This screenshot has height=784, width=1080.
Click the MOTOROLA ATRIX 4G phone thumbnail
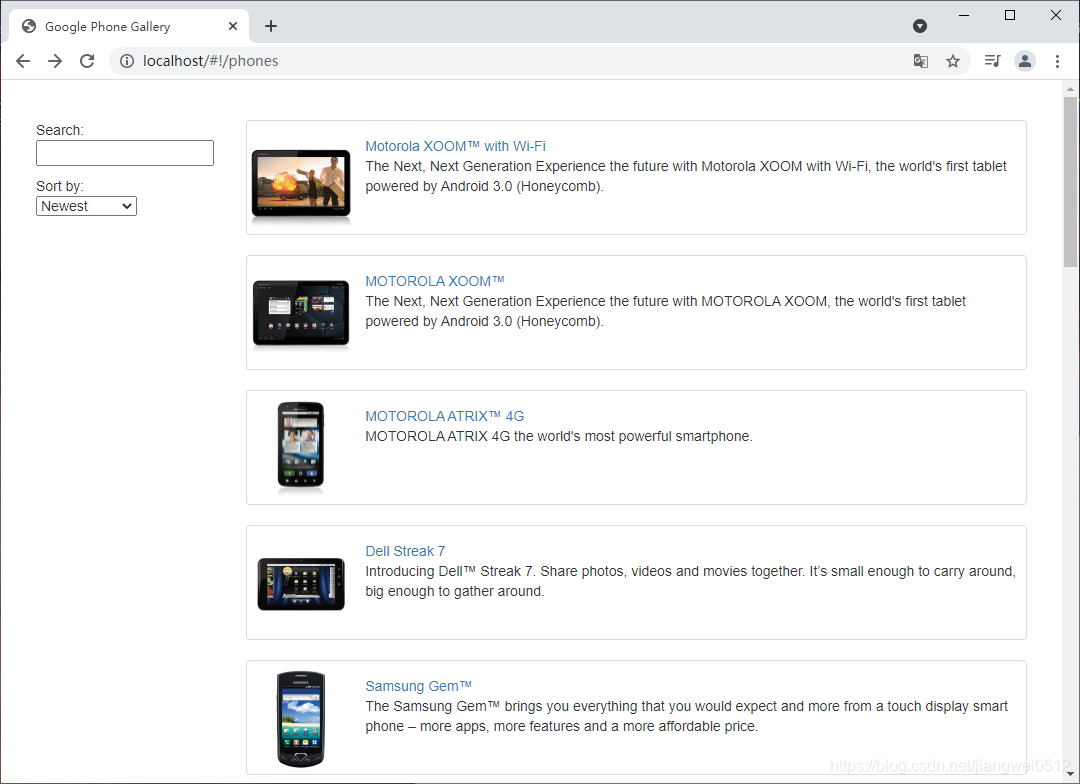(x=301, y=448)
